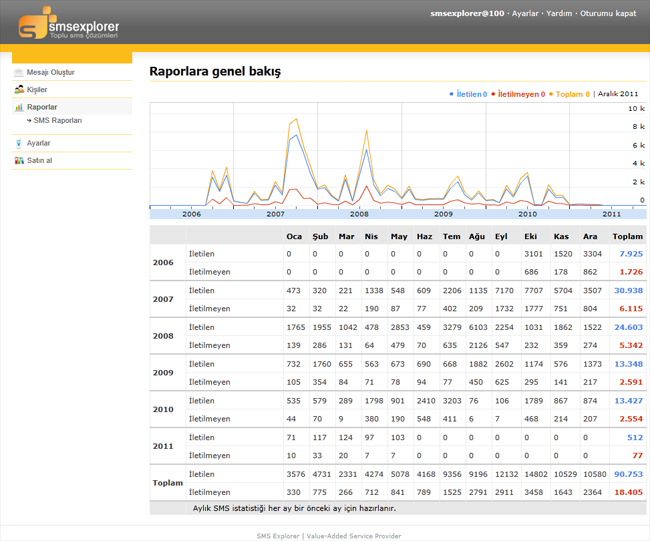Open Ayarlar link in the top header

[525, 14]
